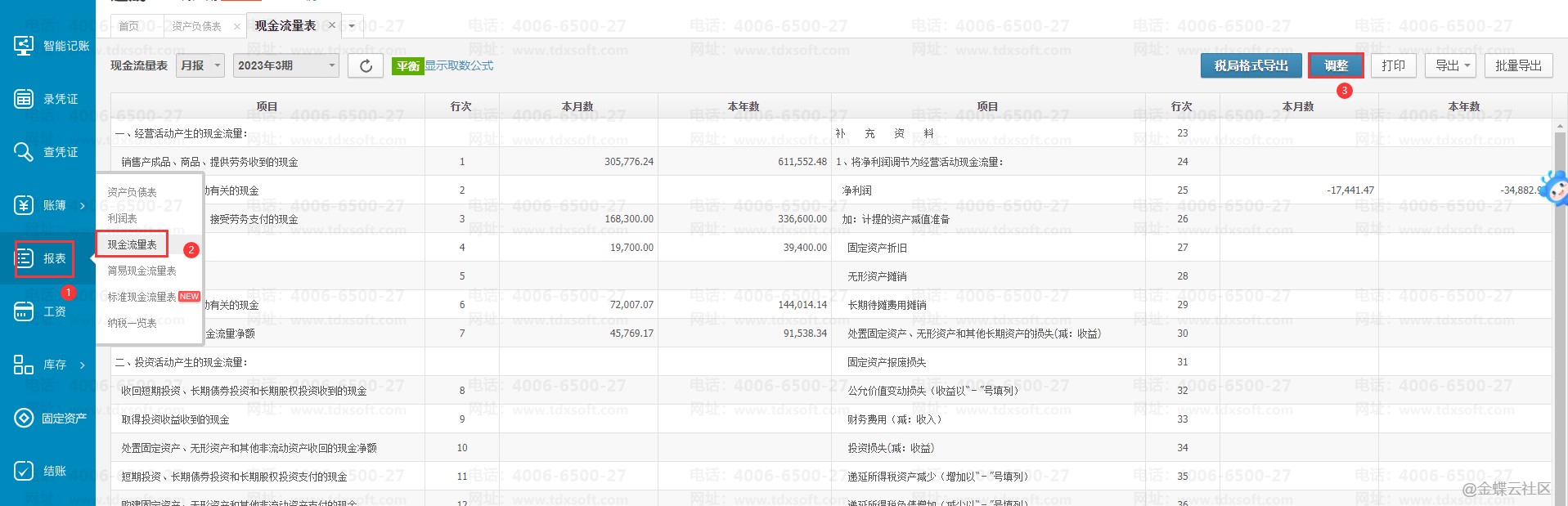Expand the tab list dropdown arrow
This screenshot has height=506, width=1568.
(x=352, y=26)
